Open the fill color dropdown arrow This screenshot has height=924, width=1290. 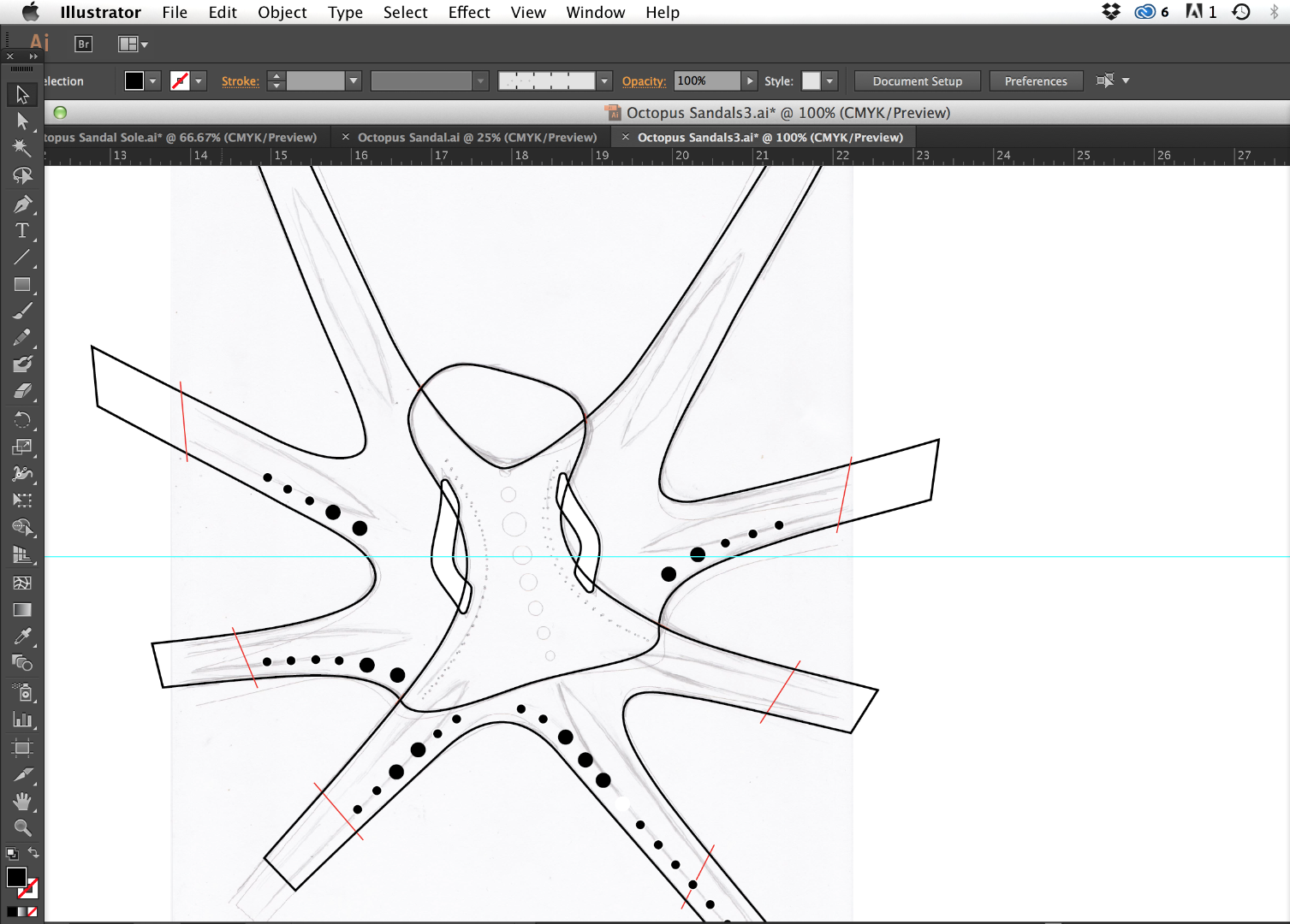(153, 81)
